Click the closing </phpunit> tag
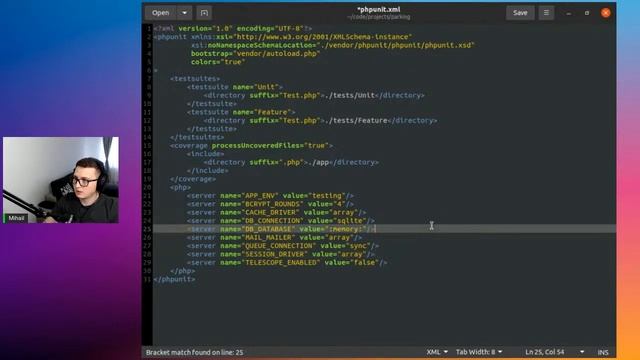The width and height of the screenshot is (640, 360). (174, 280)
